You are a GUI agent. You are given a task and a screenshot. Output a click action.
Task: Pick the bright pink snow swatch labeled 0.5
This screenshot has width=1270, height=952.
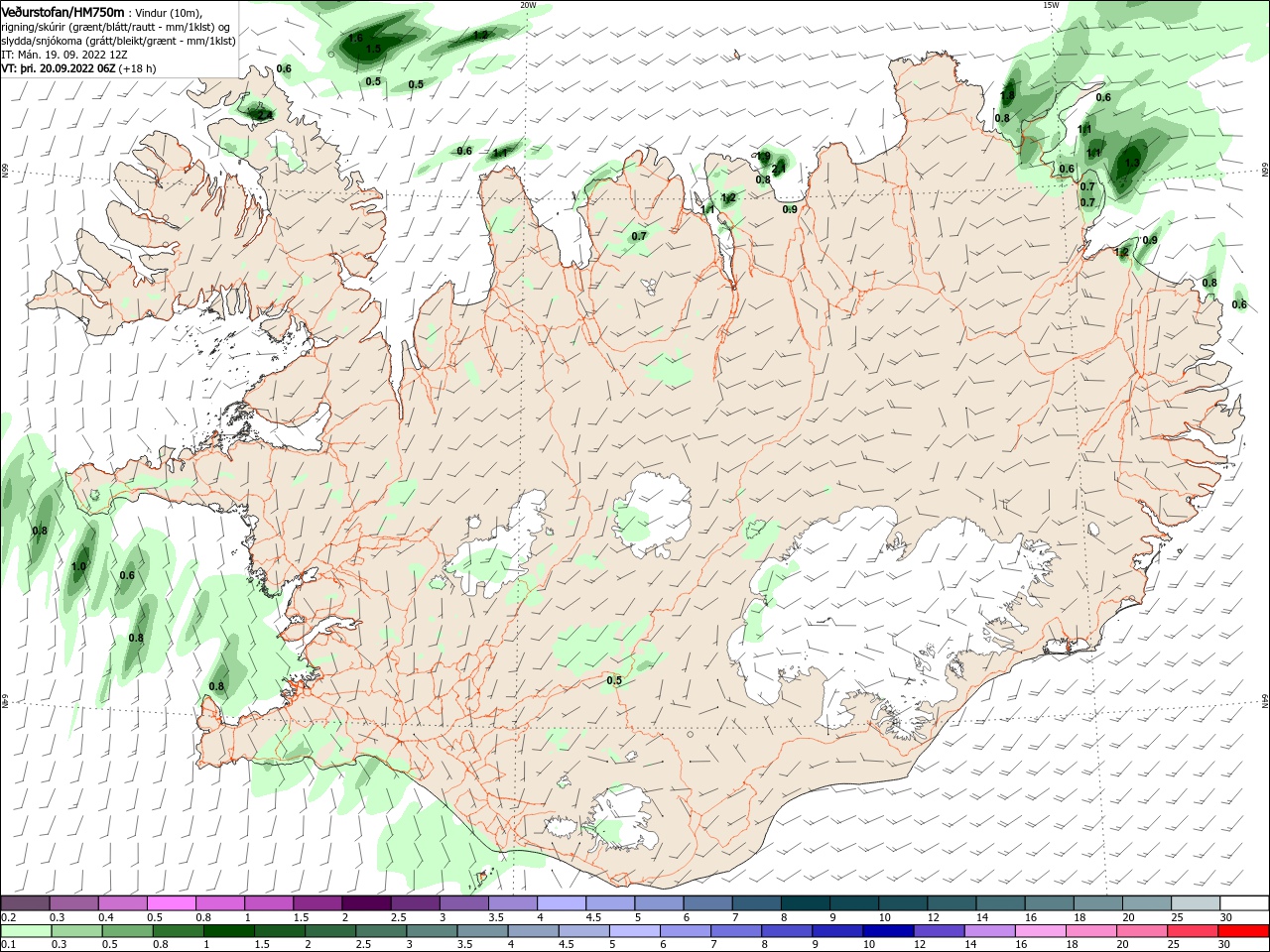171,903
